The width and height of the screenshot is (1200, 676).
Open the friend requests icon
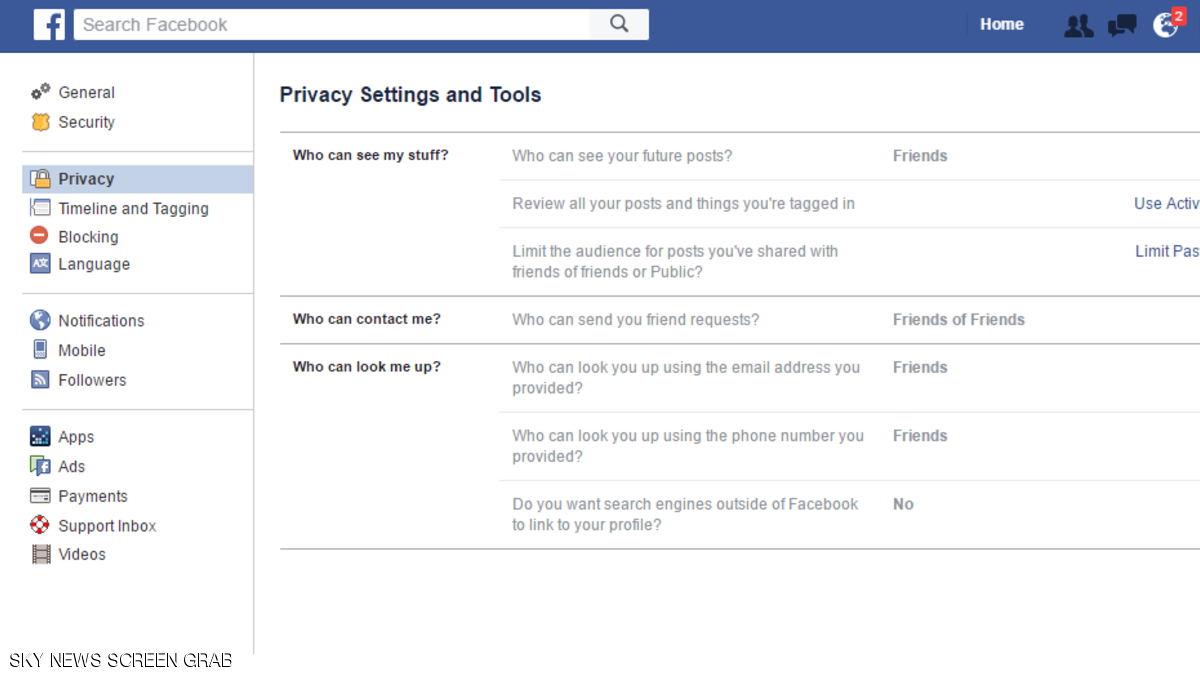pos(1078,26)
